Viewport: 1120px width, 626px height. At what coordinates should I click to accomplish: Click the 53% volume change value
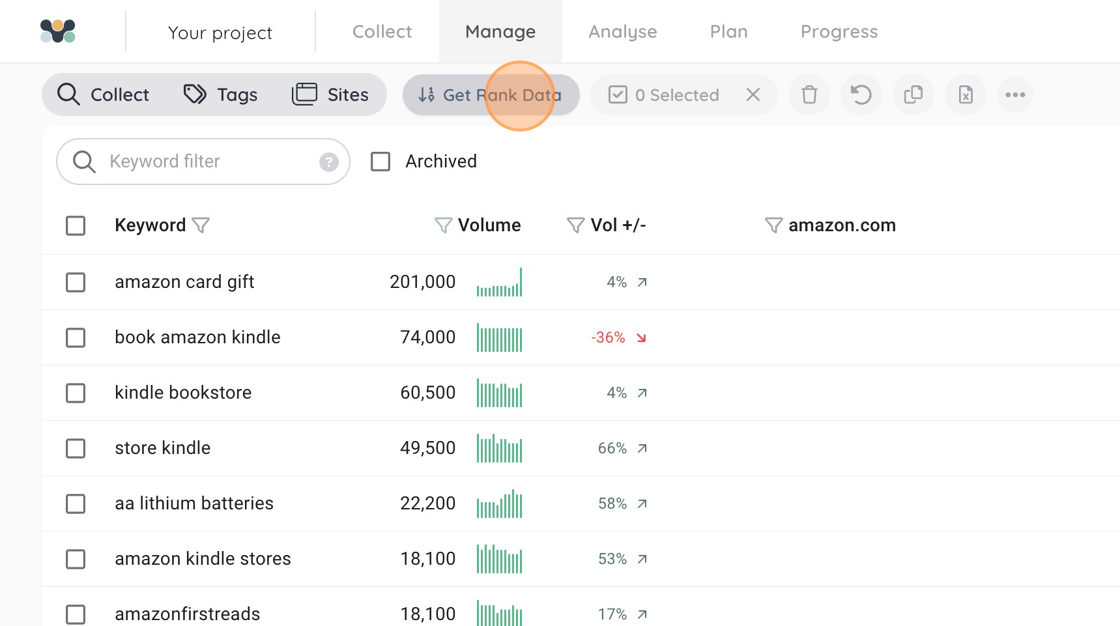[x=612, y=559]
